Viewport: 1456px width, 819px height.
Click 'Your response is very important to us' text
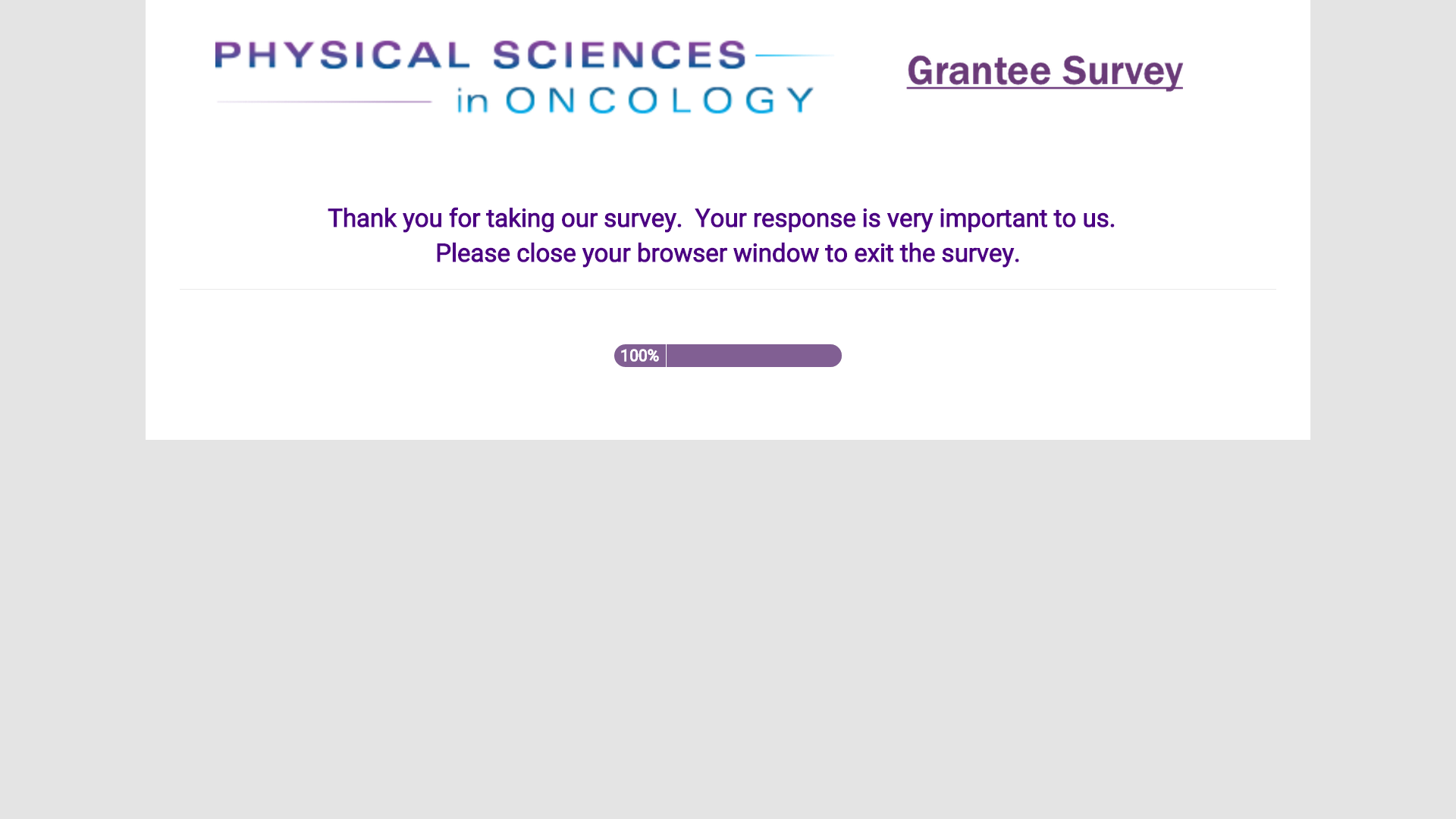click(904, 218)
